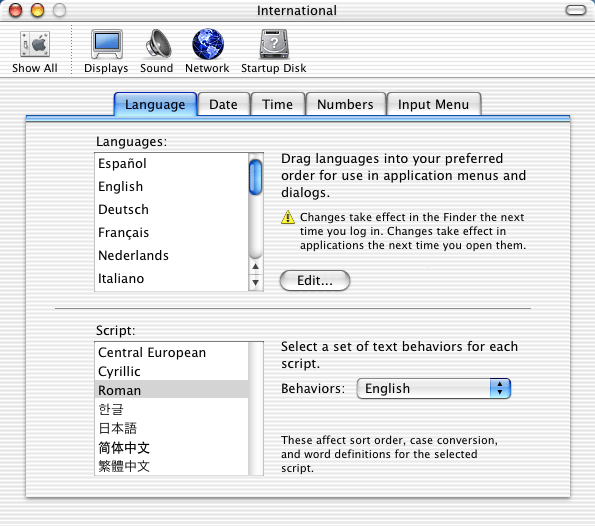This screenshot has width=595, height=526.
Task: Click the Show All preferences icon
Action: (35, 45)
